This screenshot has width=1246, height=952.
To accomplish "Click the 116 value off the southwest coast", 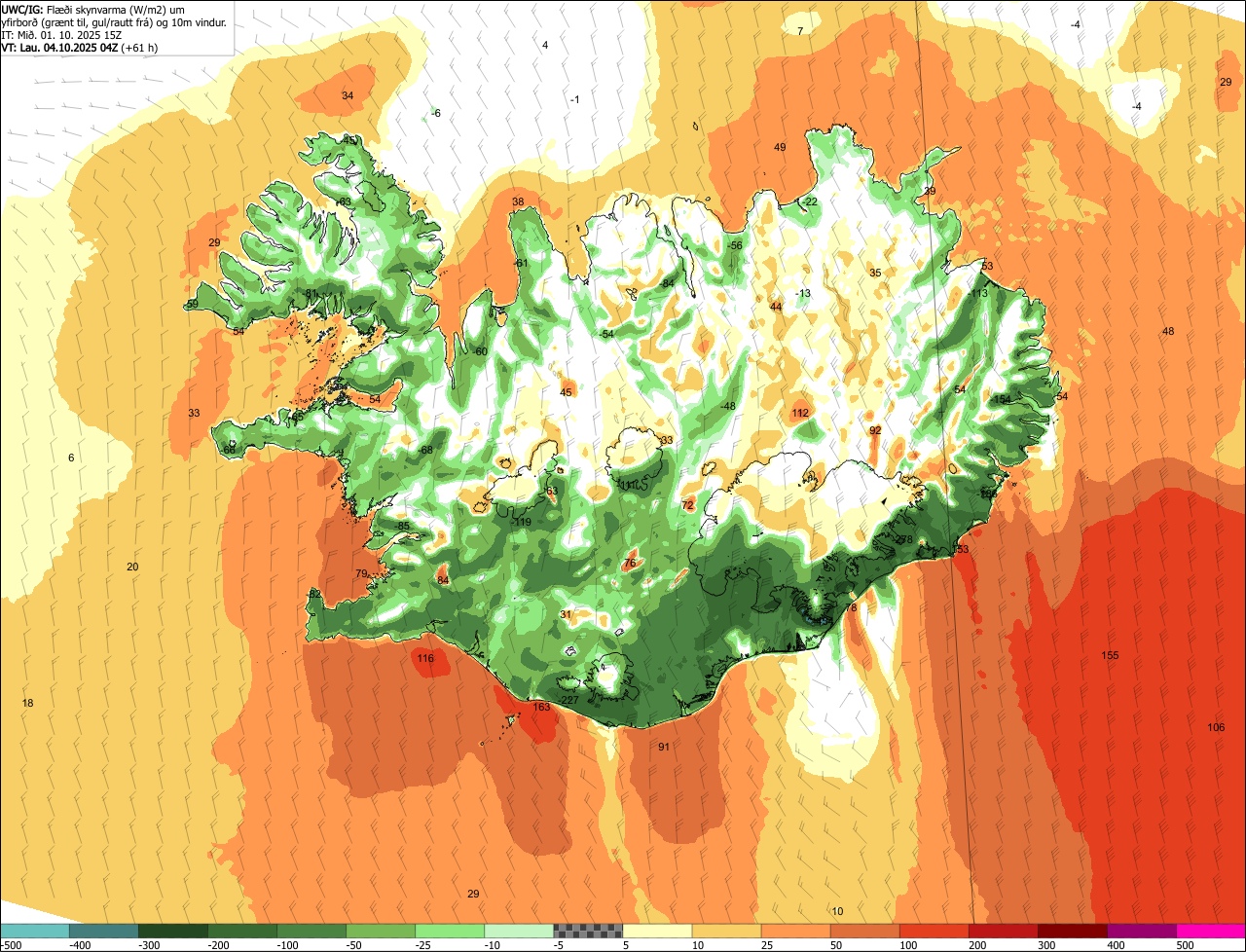I will click(425, 659).
